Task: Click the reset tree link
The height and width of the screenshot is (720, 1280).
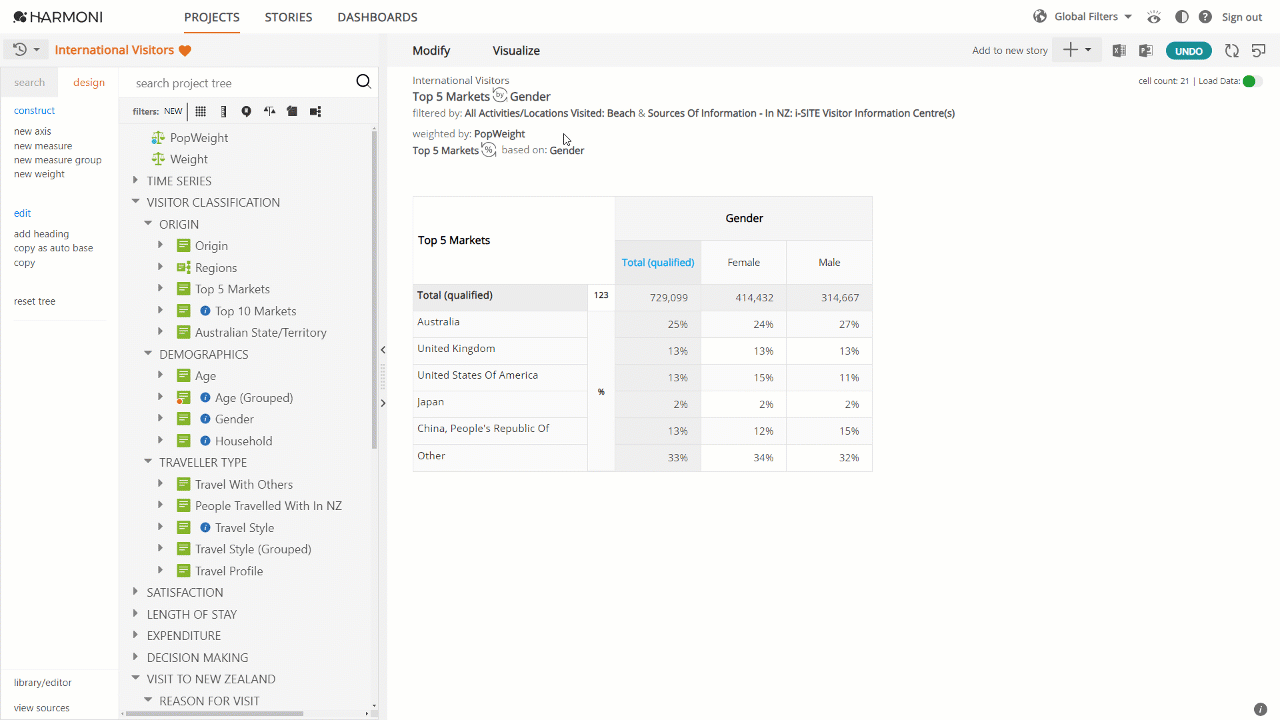Action: click(35, 301)
